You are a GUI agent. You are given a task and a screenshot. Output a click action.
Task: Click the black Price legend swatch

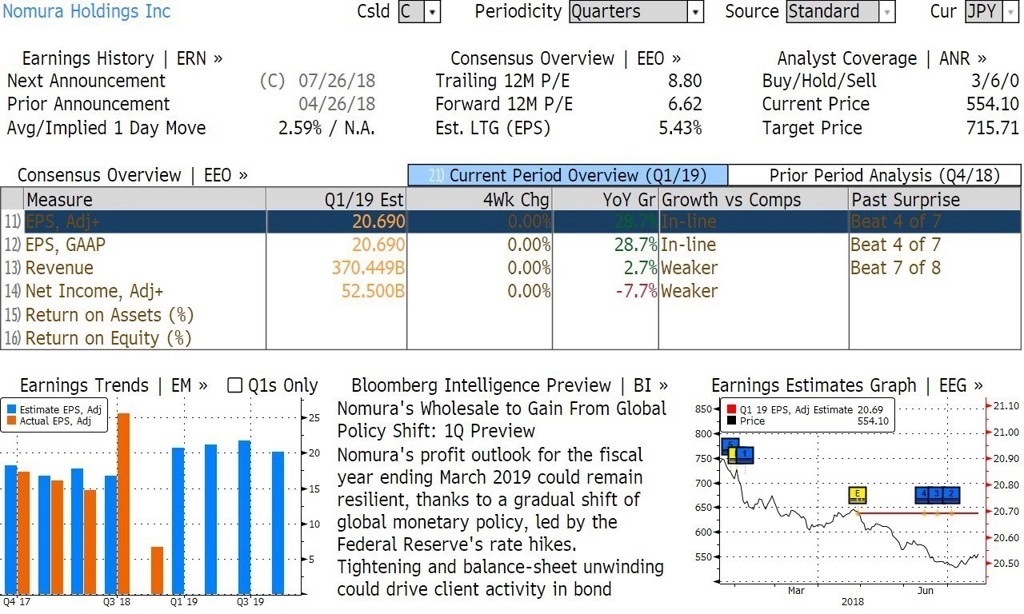731,421
